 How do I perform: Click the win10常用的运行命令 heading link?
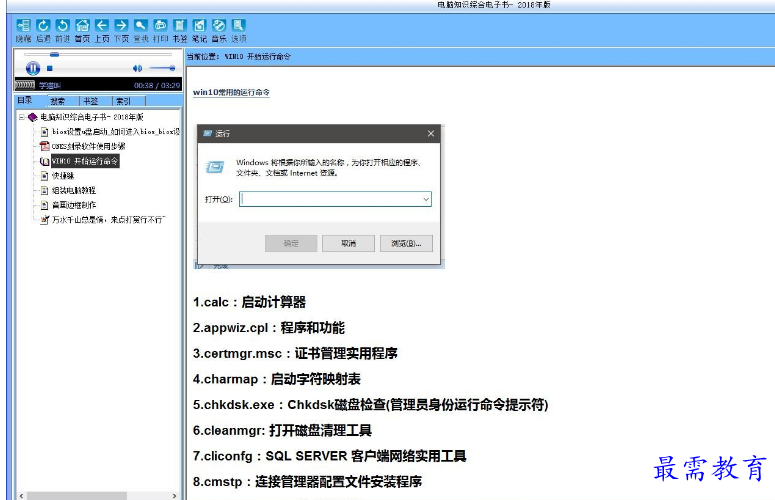[231, 92]
